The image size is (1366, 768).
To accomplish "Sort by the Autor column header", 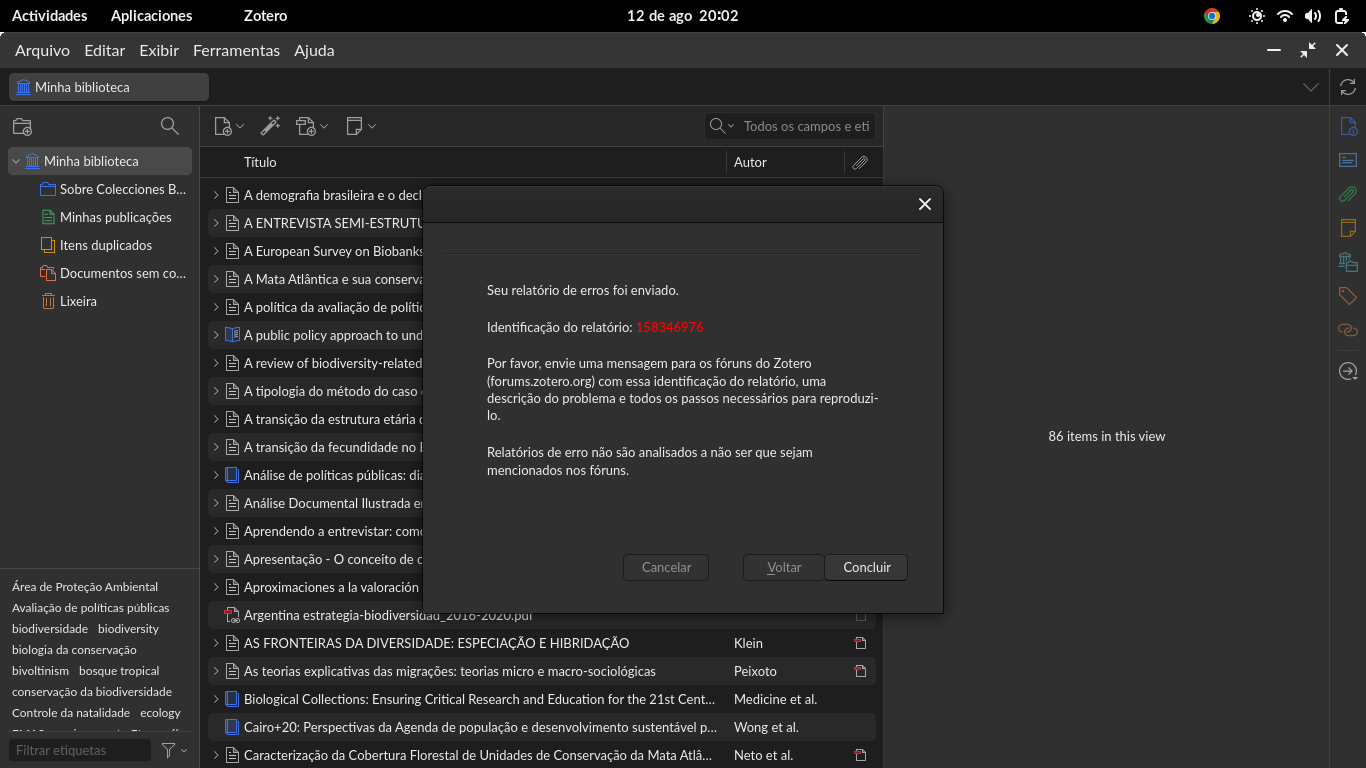I will (785, 162).
